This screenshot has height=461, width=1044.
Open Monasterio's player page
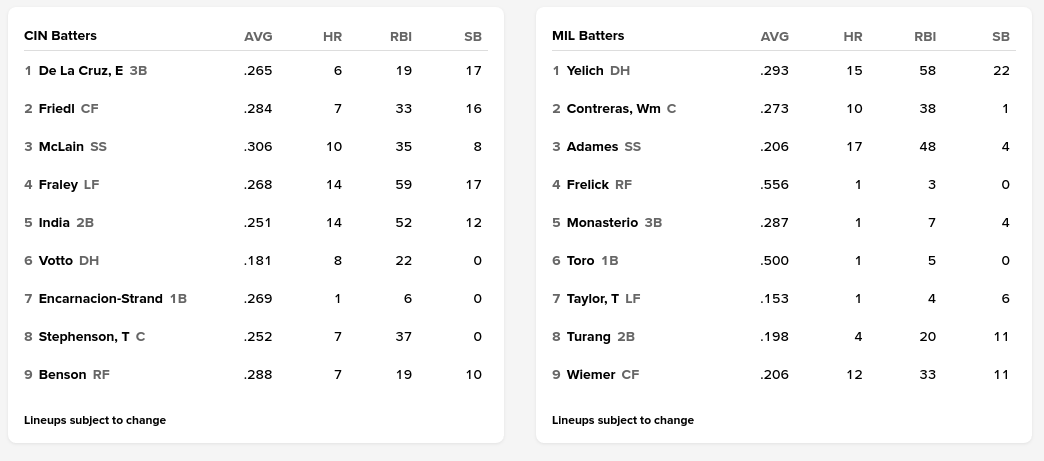[602, 223]
